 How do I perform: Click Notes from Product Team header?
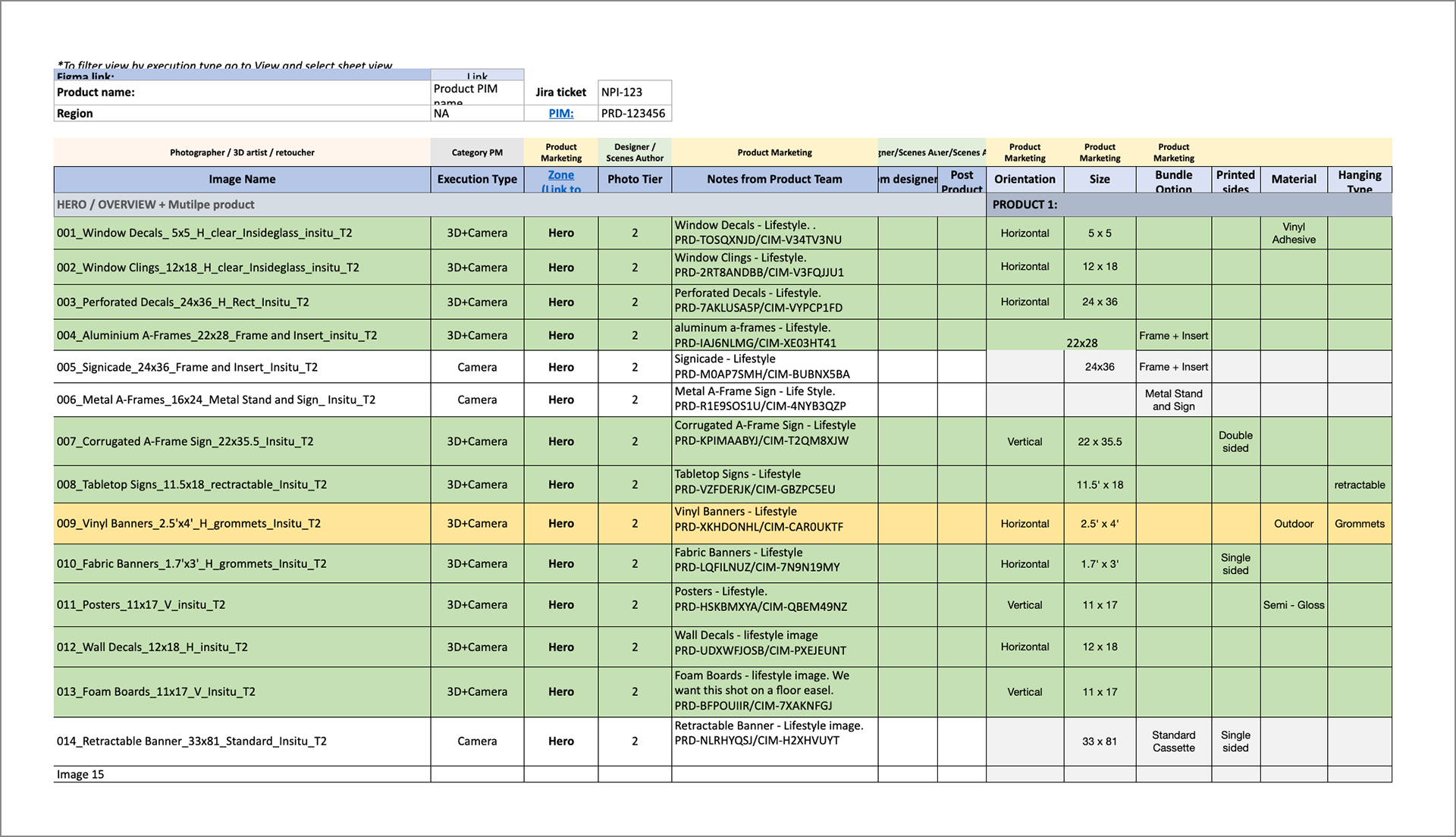(774, 179)
